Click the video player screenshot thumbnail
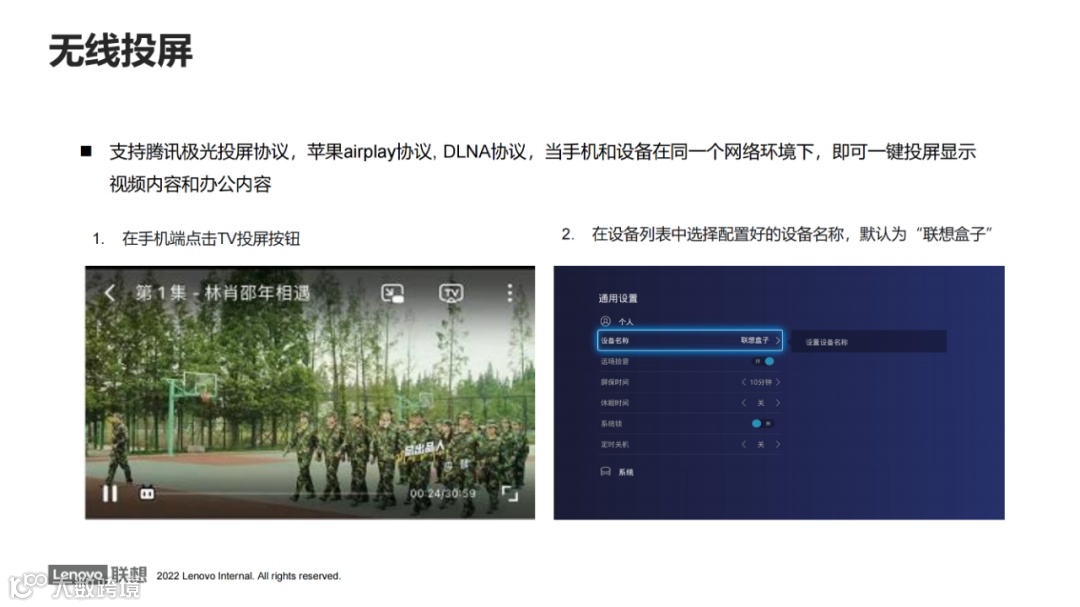 (310, 392)
